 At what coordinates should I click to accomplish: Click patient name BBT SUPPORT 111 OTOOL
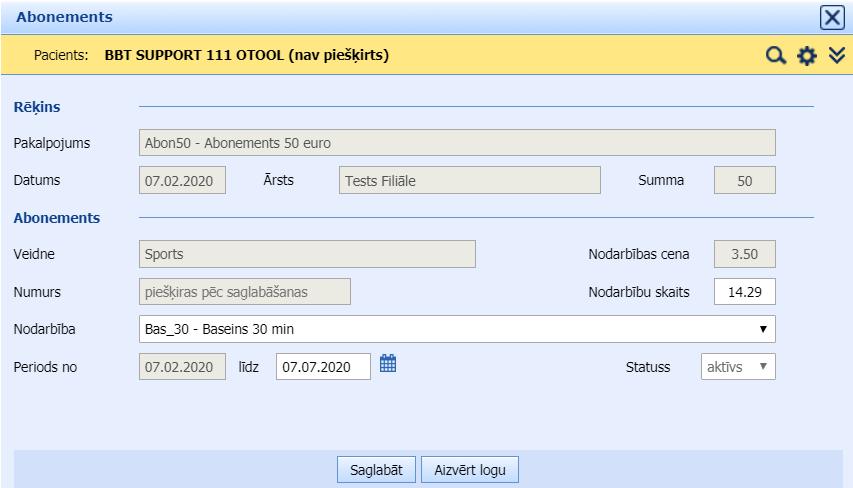pyautogui.click(x=246, y=56)
